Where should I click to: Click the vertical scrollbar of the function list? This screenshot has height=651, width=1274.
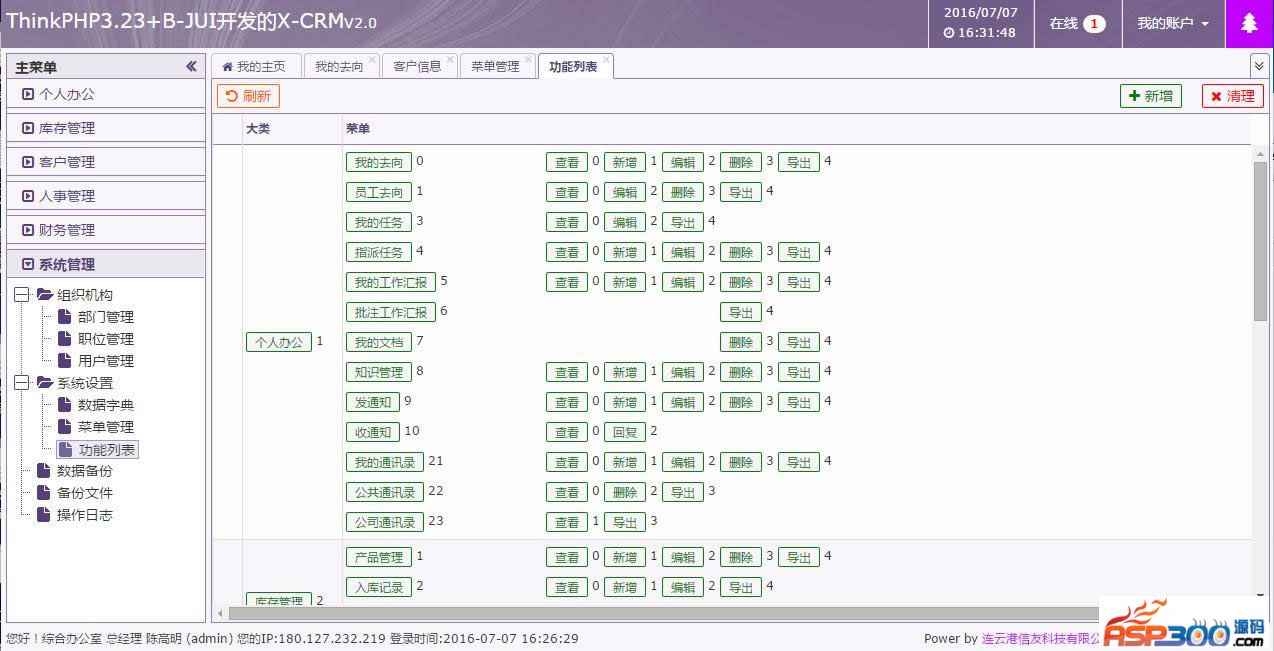(x=1259, y=240)
